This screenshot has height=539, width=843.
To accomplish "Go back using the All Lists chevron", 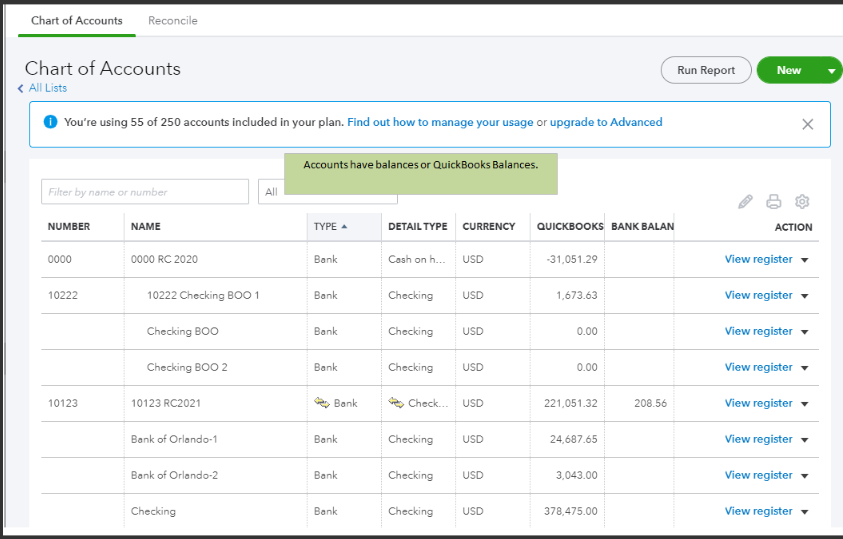I will click(21, 89).
